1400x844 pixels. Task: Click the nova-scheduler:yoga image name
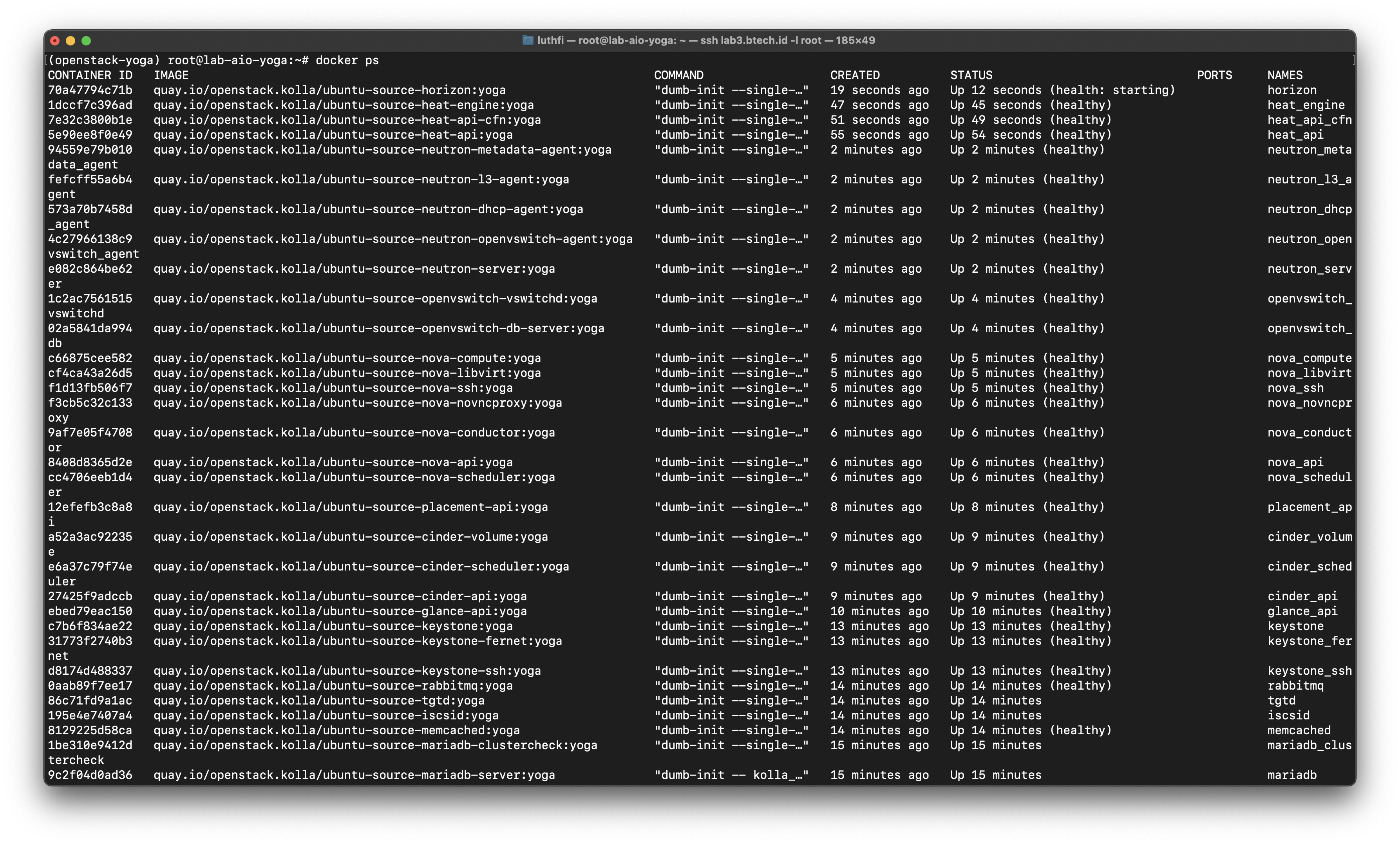coord(354,477)
